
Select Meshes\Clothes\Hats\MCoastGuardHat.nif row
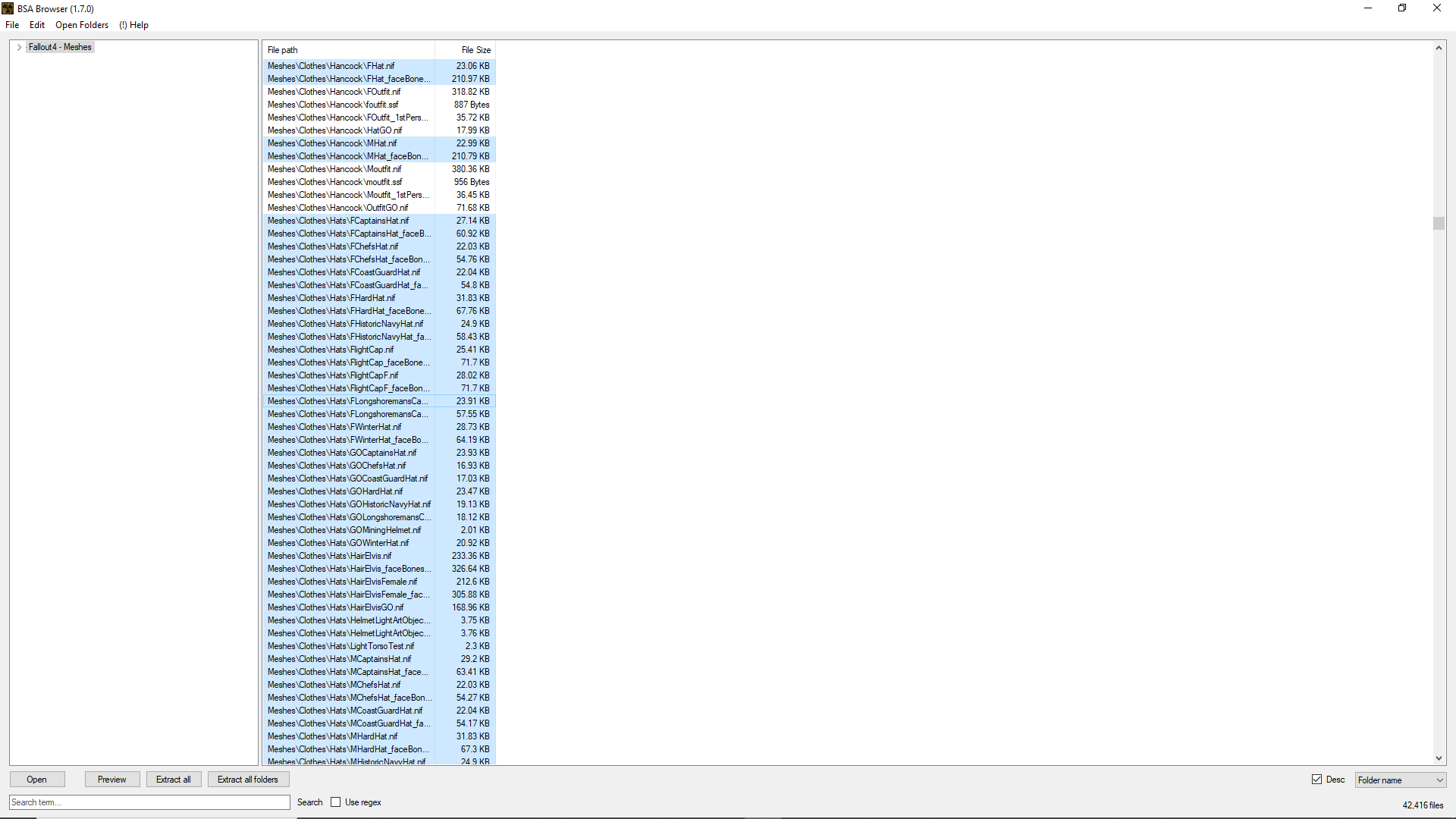pos(379,711)
